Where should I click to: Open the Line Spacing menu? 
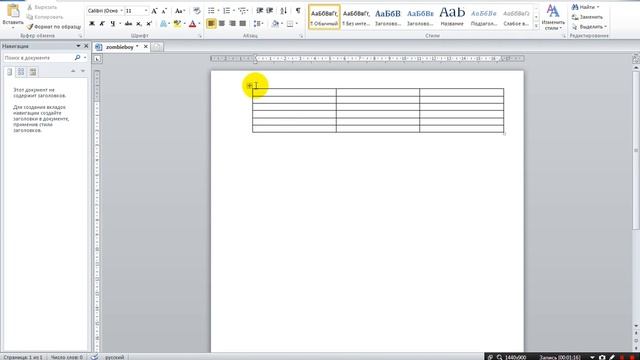click(x=258, y=24)
